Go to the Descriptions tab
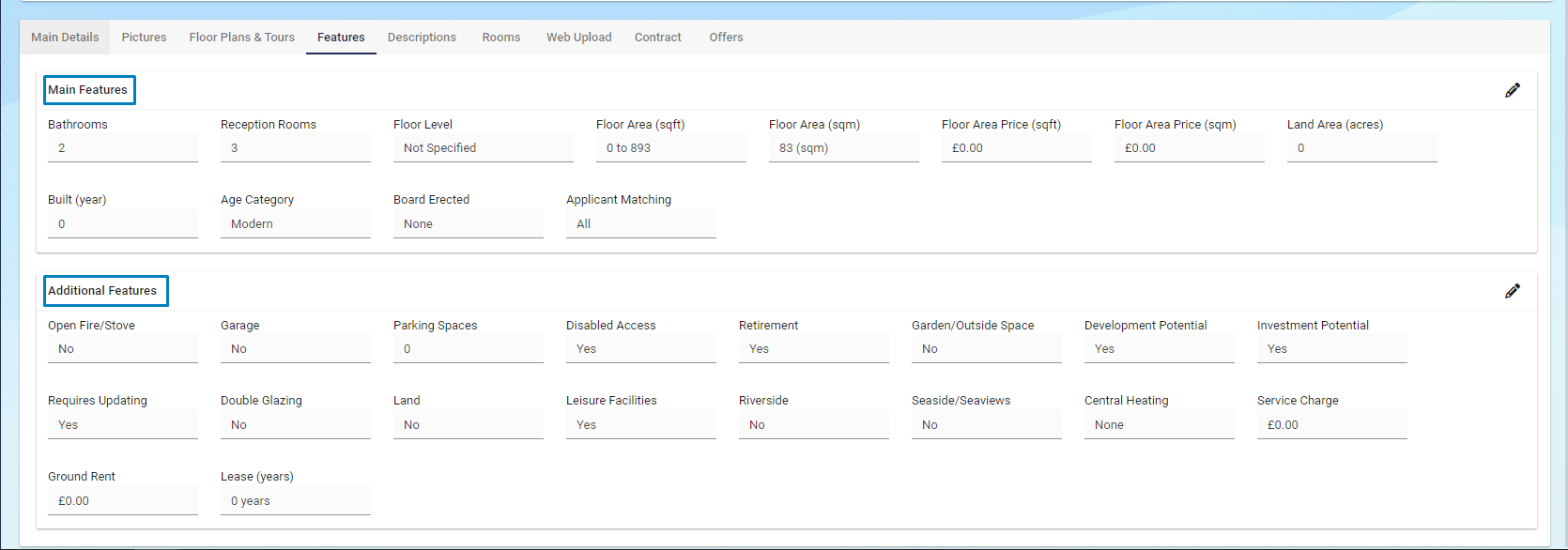The width and height of the screenshot is (1568, 550). (422, 38)
